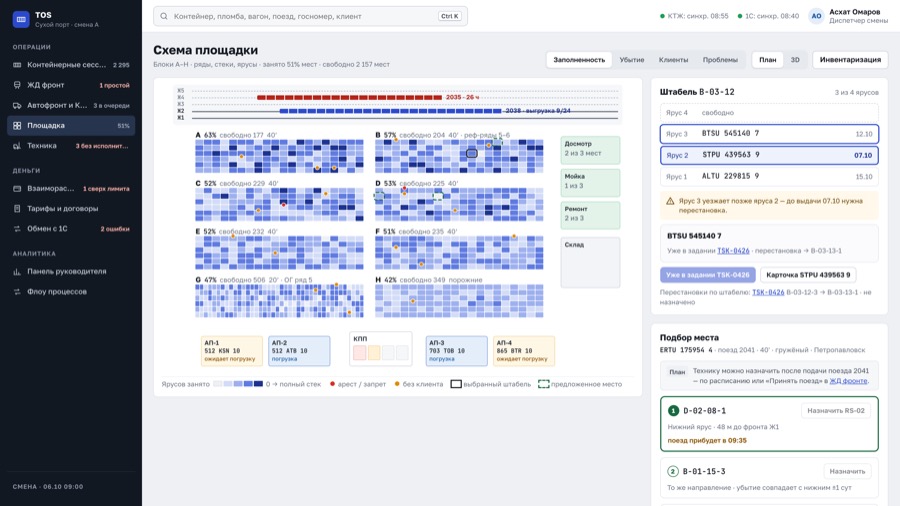Click Тарифы и договоры document icon
900x506 pixels.
17,208
